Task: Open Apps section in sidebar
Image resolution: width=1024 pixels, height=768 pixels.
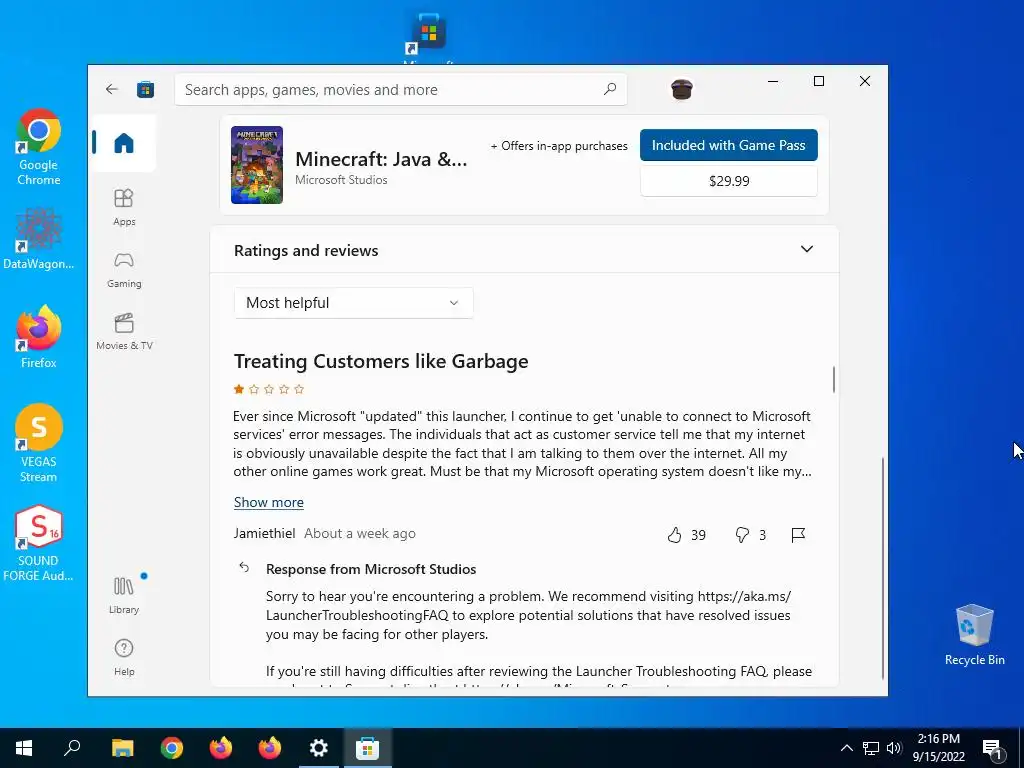Action: [x=123, y=207]
